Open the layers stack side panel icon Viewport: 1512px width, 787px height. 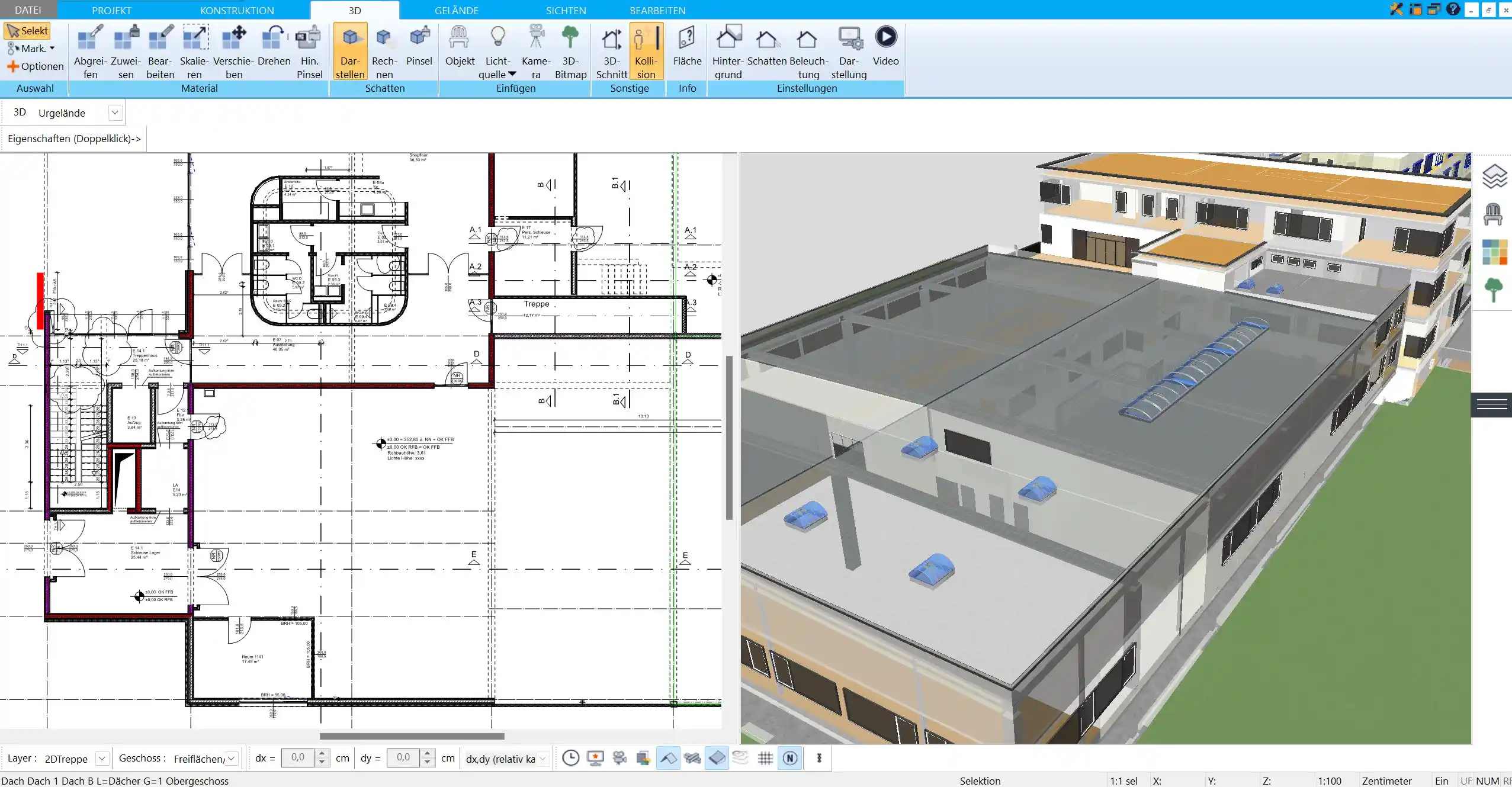1494,176
